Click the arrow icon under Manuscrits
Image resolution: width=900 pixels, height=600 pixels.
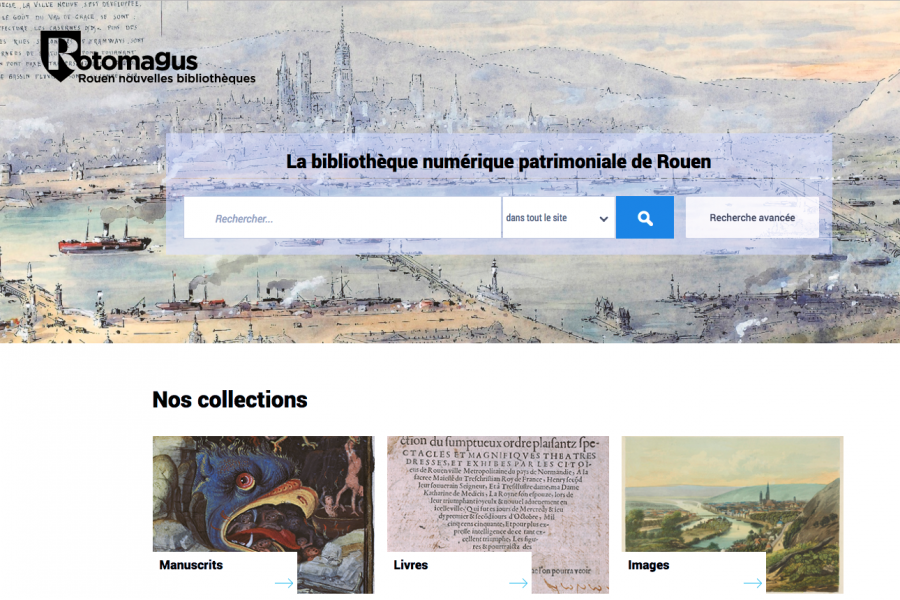tap(284, 583)
